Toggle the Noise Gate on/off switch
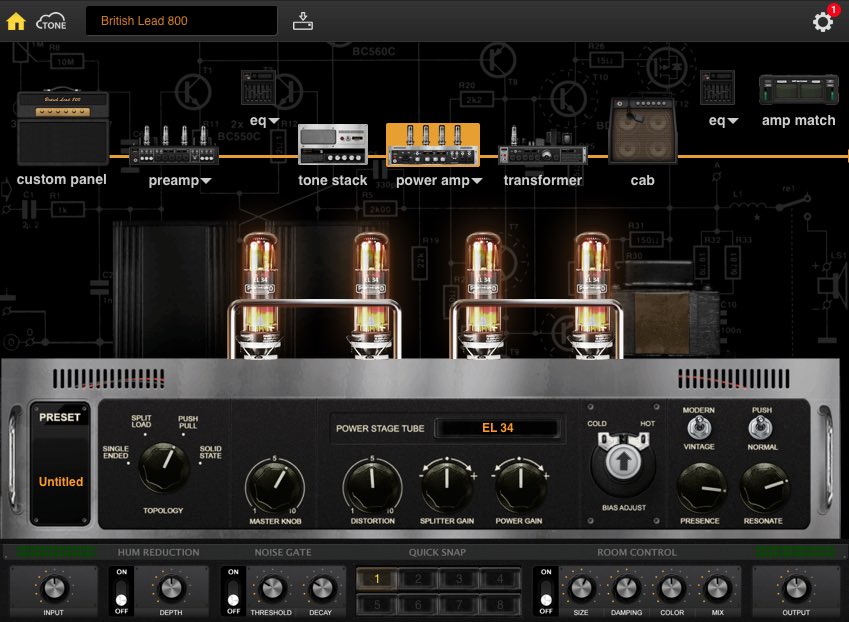Viewport: 849px width, 622px height. [x=233, y=591]
